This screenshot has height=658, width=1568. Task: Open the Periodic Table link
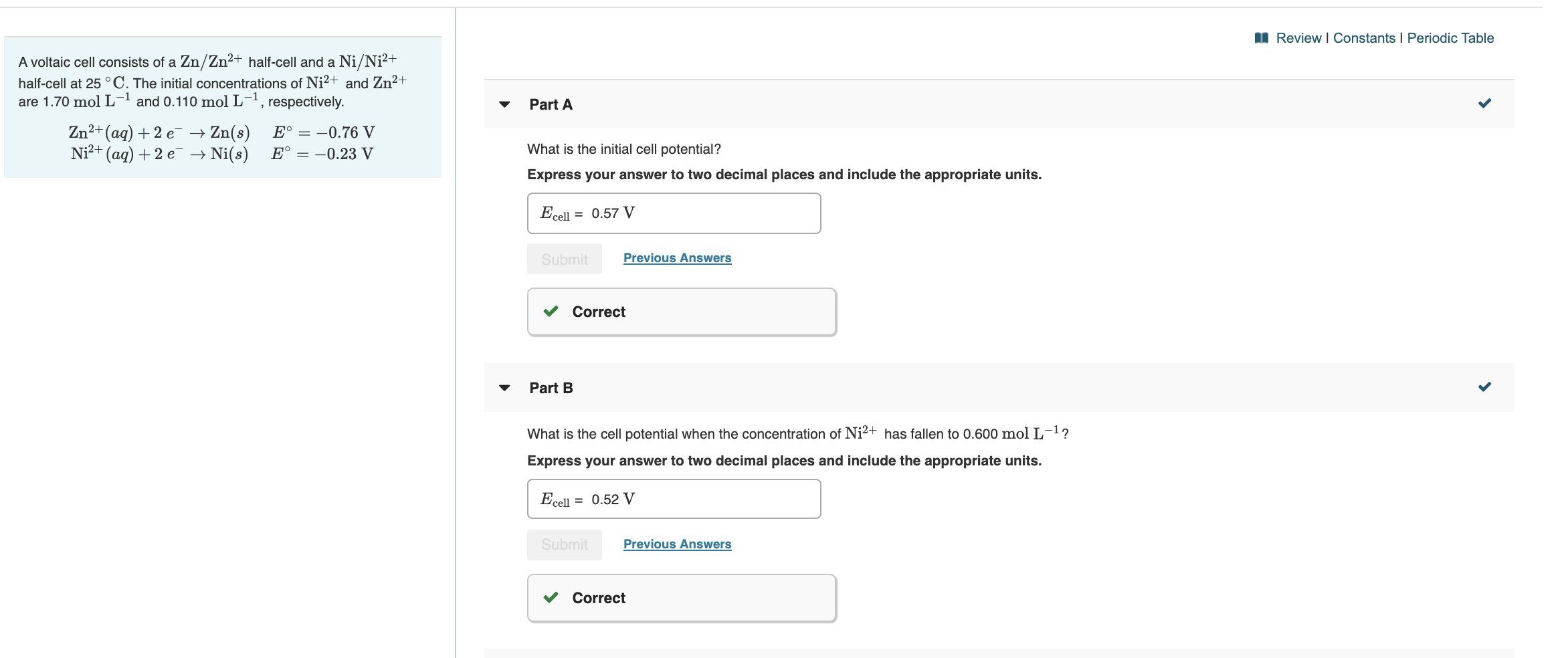(1450, 38)
